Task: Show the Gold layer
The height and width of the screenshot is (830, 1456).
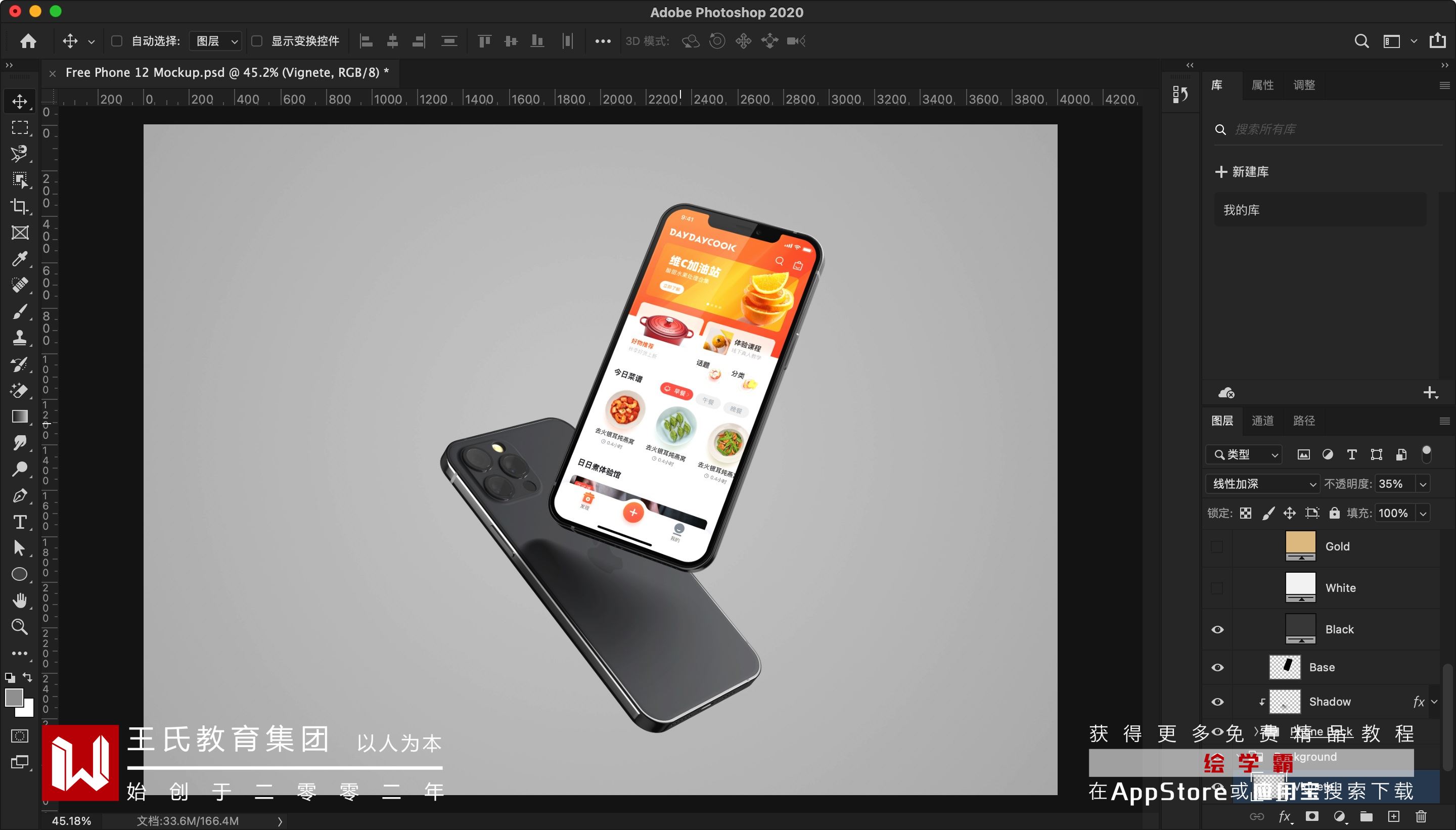Action: [1217, 546]
